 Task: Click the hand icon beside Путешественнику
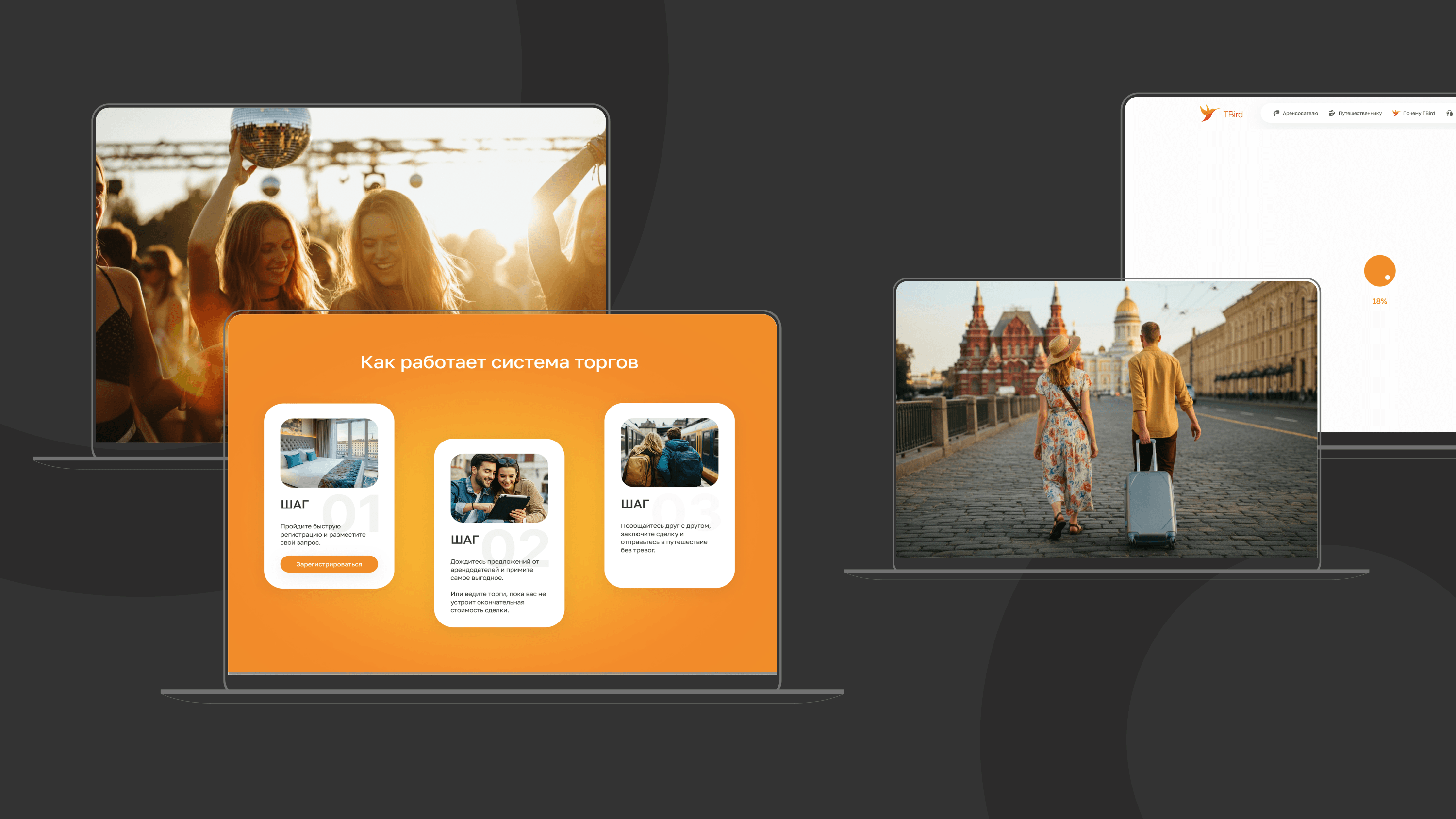[x=1331, y=113]
